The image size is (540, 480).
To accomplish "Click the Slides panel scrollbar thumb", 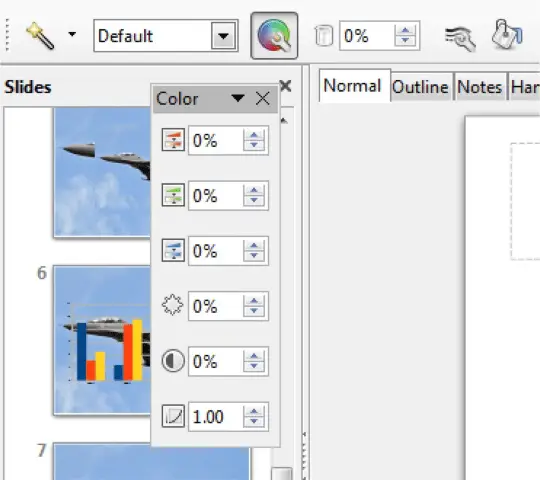I will click(x=281, y=473).
